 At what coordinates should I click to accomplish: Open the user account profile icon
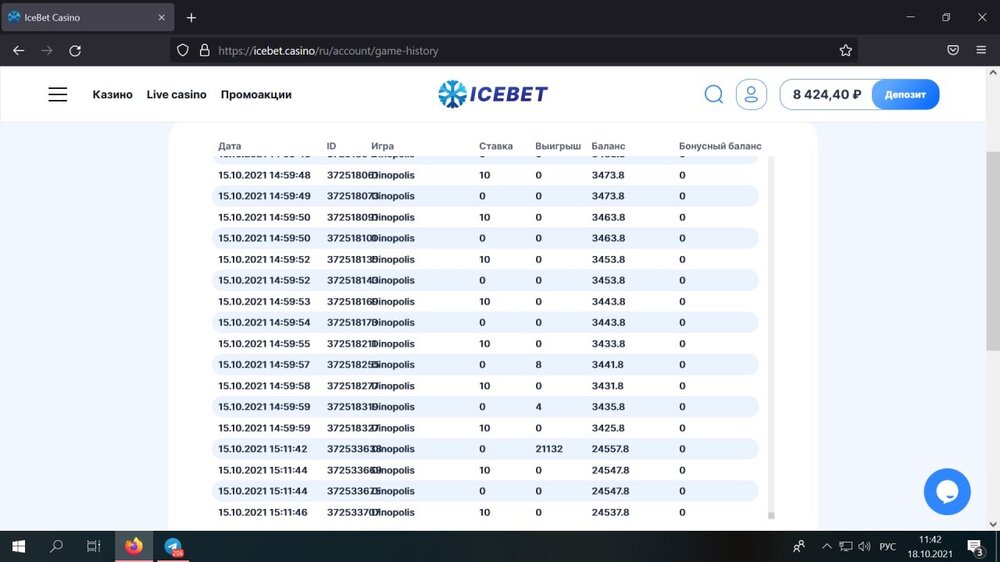750,94
